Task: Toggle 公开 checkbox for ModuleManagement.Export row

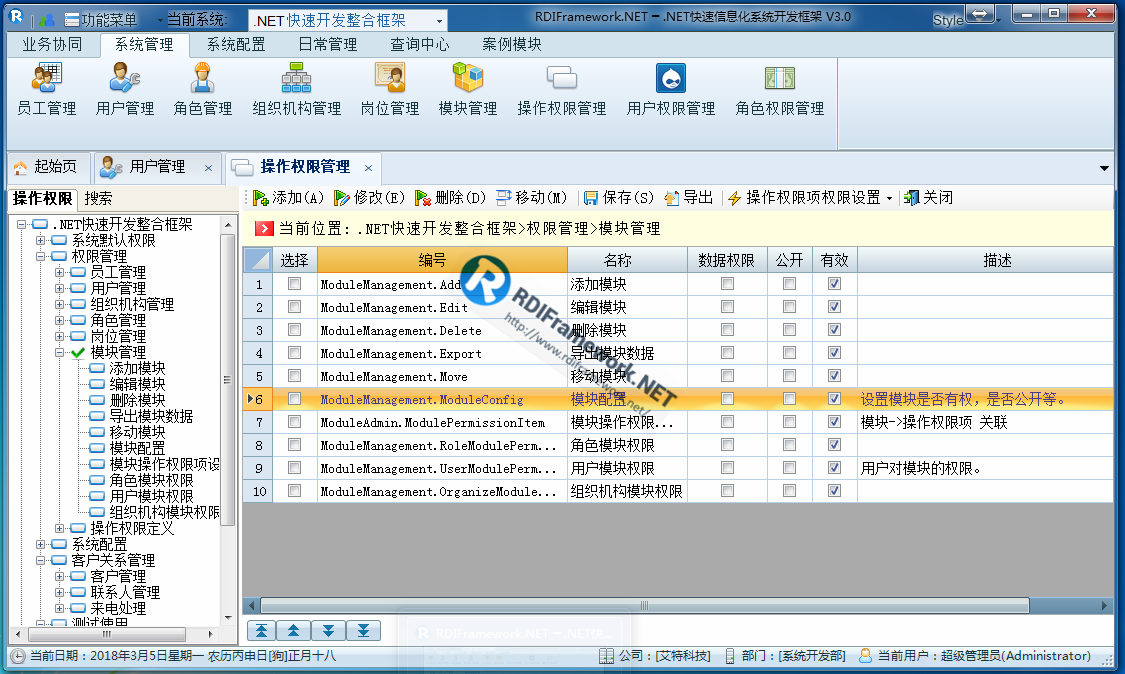Action: coord(789,352)
